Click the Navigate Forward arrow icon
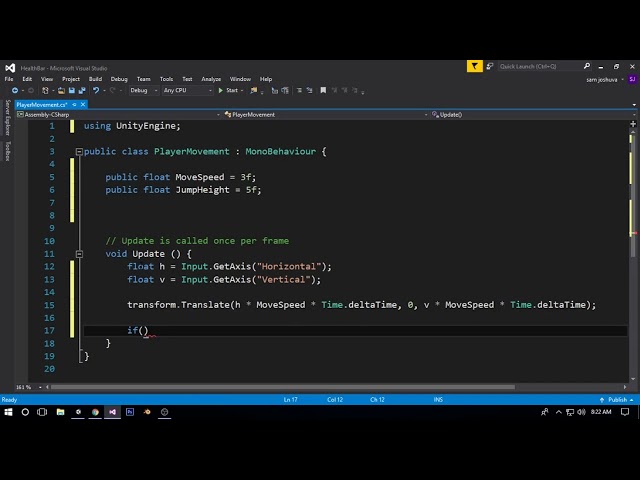The image size is (640, 480). click(31, 91)
